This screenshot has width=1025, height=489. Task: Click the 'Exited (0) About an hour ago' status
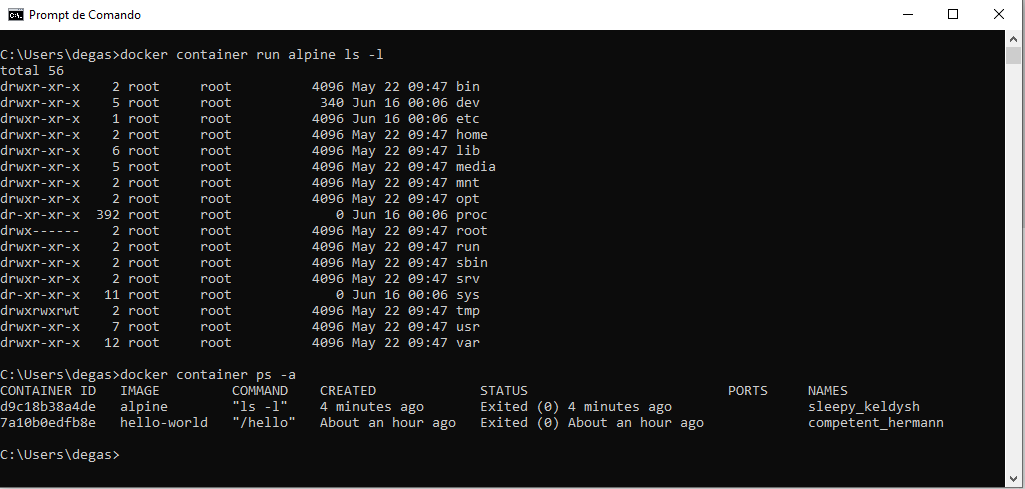point(592,423)
